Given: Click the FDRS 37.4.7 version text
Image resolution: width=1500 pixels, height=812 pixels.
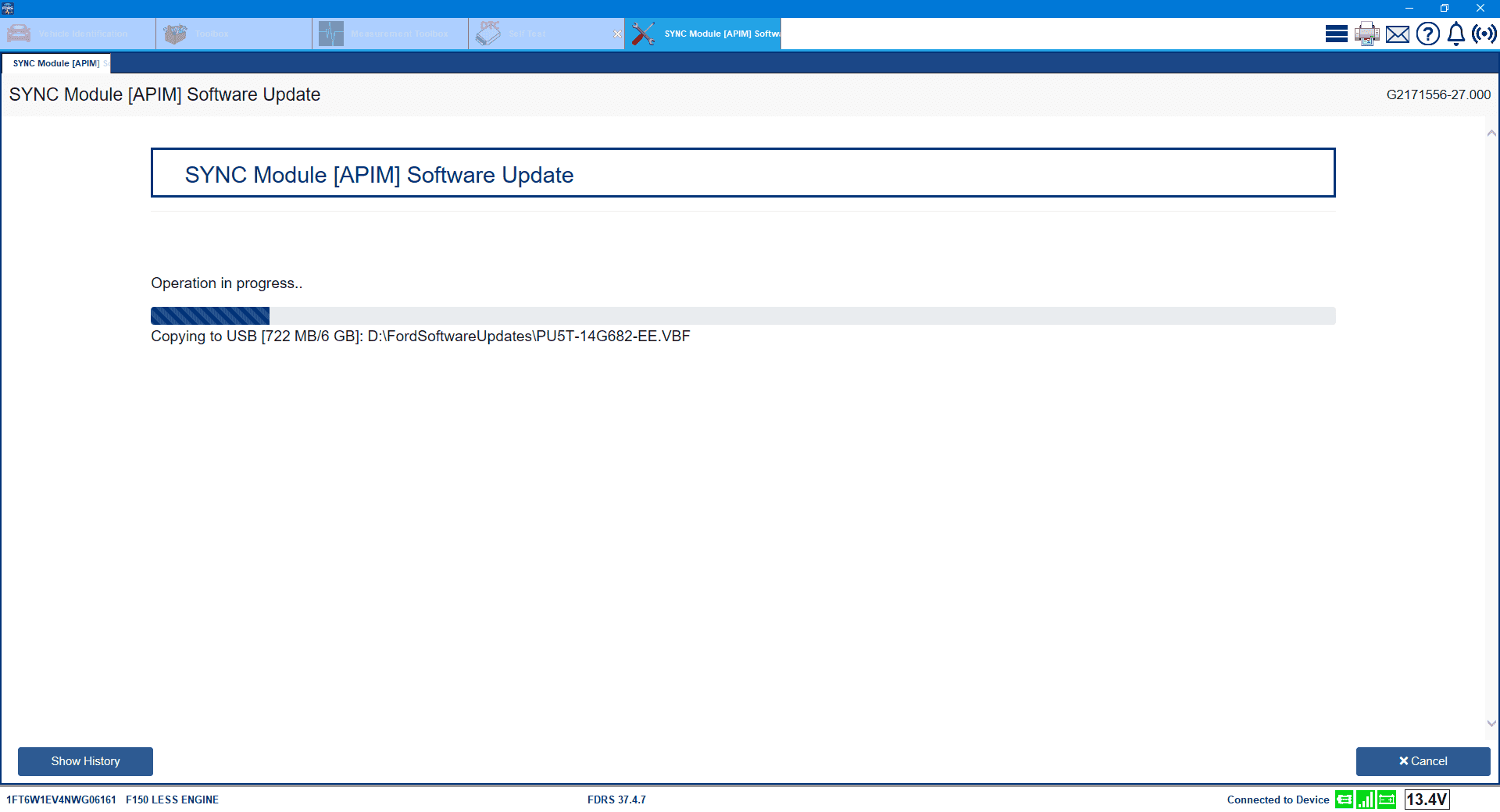Looking at the screenshot, I should (x=616, y=800).
